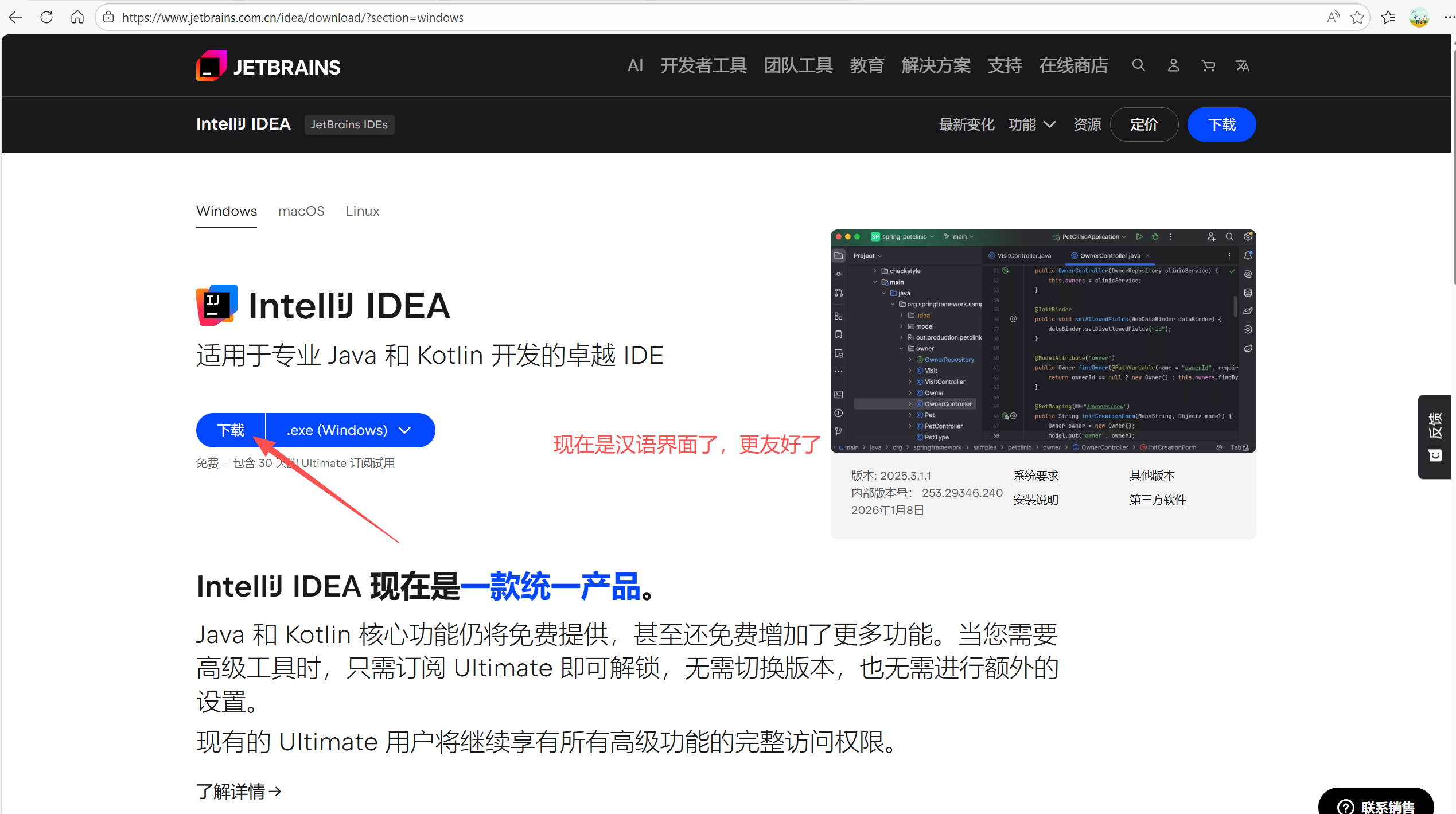Click the IDE screenshot preview image
Screen dimensions: 1456x814
click(x=1043, y=341)
